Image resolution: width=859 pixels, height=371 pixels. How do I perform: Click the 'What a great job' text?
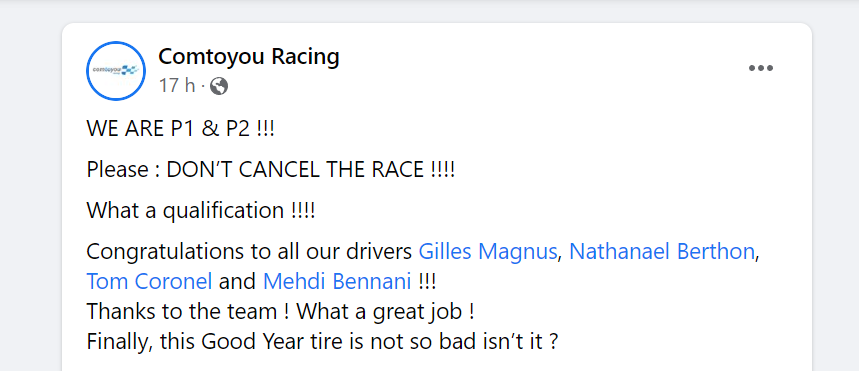coord(386,312)
